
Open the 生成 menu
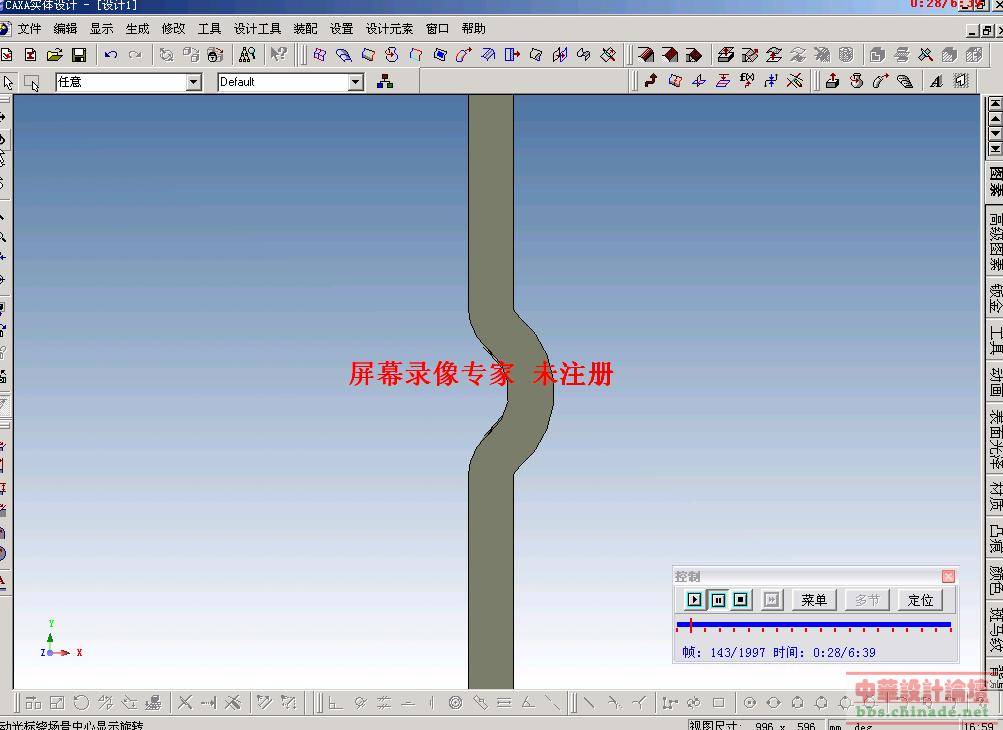click(x=137, y=29)
